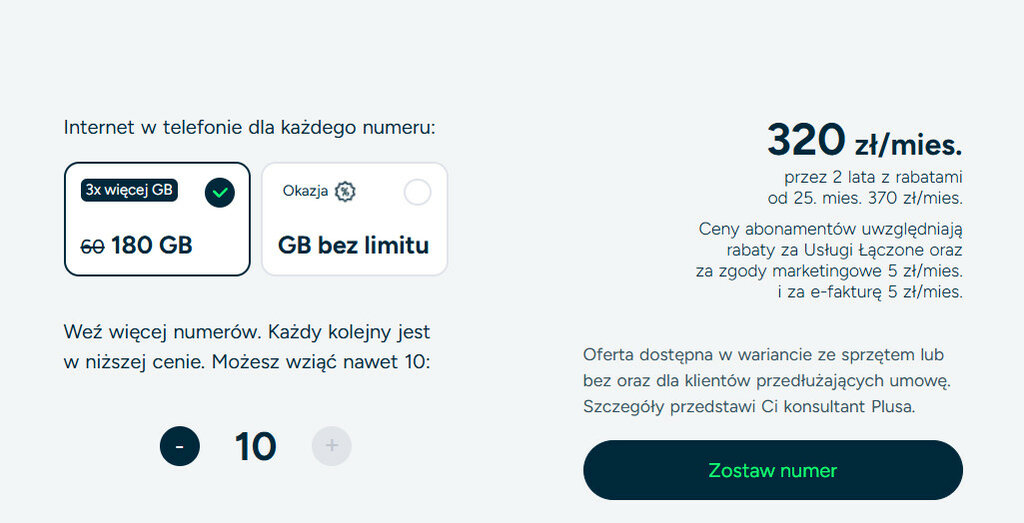1024x523 pixels.
Task: Click the crossed-out 60 value
Action: coord(92,246)
